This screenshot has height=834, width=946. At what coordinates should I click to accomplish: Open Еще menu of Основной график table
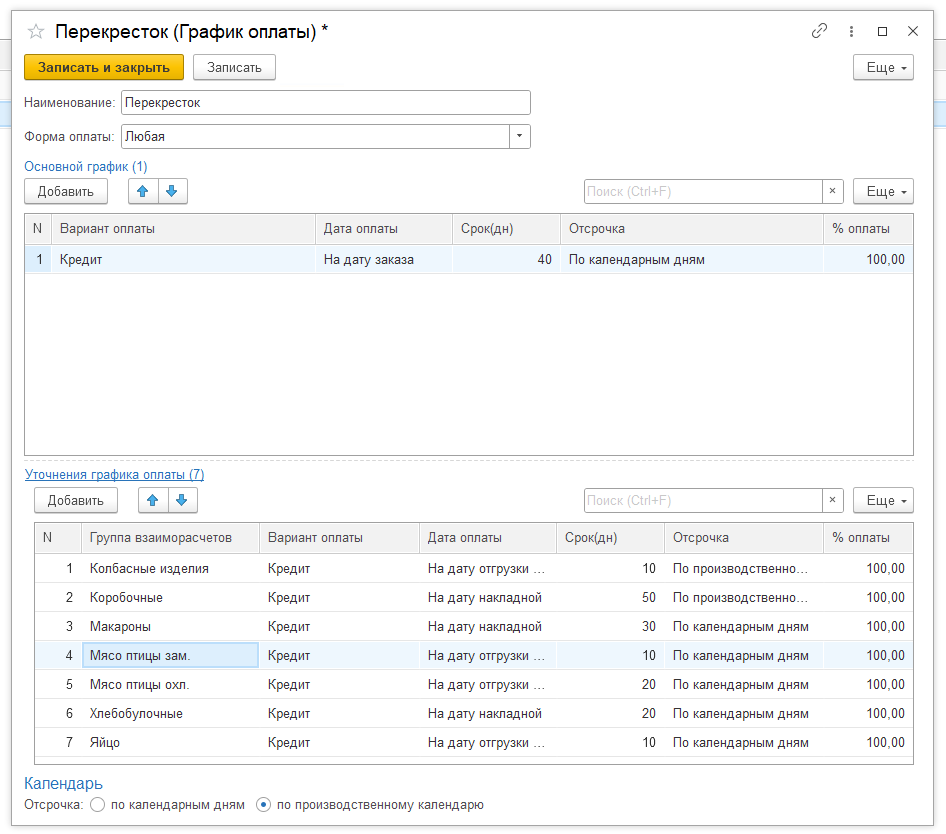(882, 191)
